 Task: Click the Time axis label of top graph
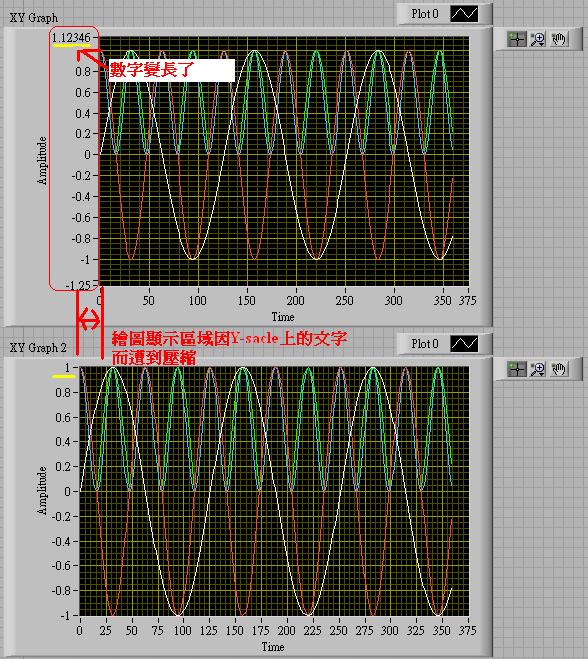[x=283, y=317]
